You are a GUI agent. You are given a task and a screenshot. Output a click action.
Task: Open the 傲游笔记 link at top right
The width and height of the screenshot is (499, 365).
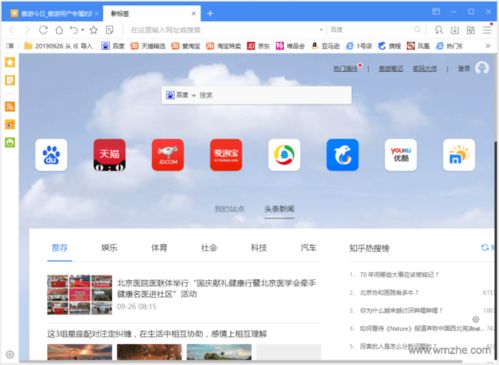[391, 69]
